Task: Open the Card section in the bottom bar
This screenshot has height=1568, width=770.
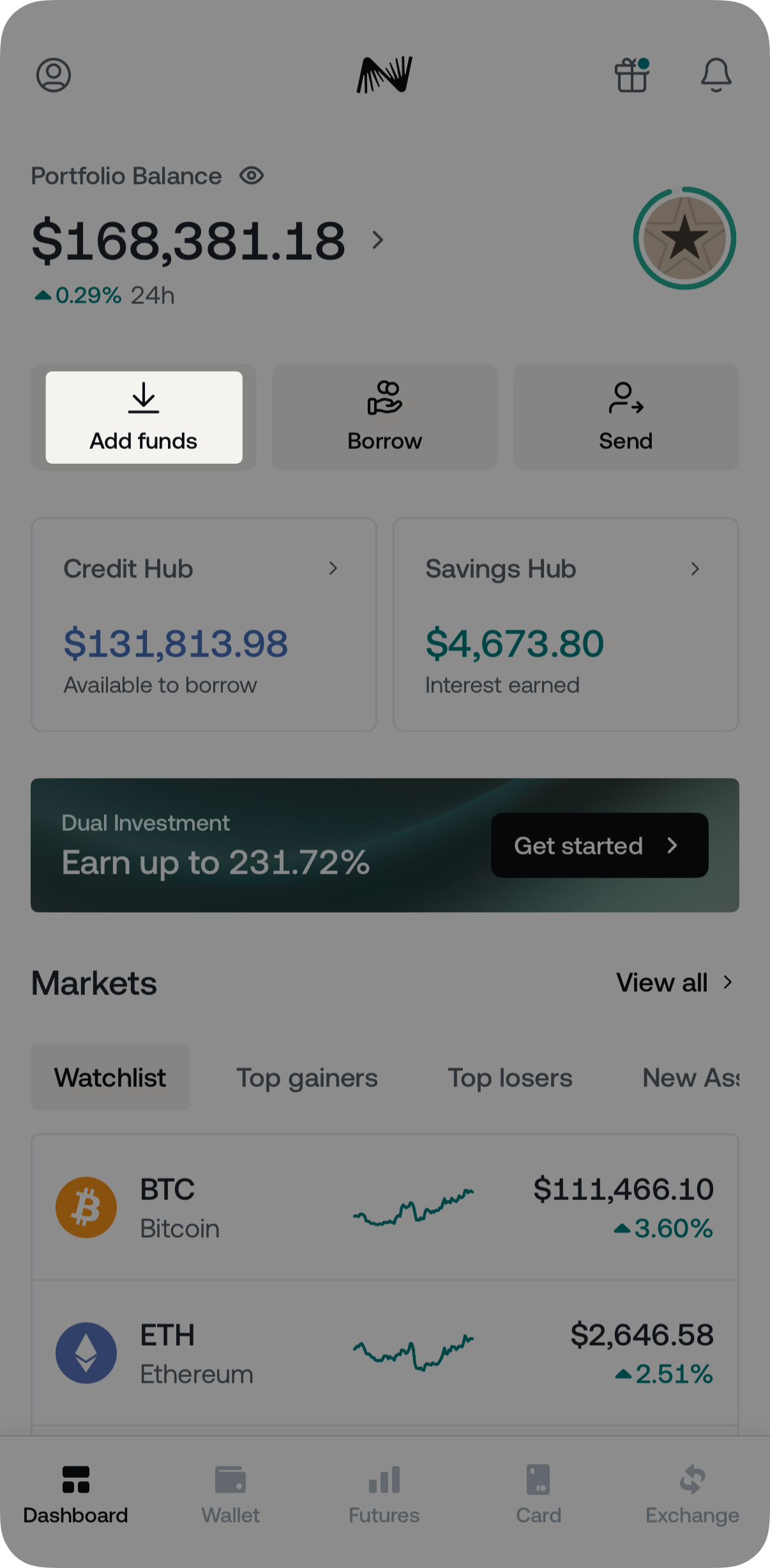Action: (x=538, y=1493)
